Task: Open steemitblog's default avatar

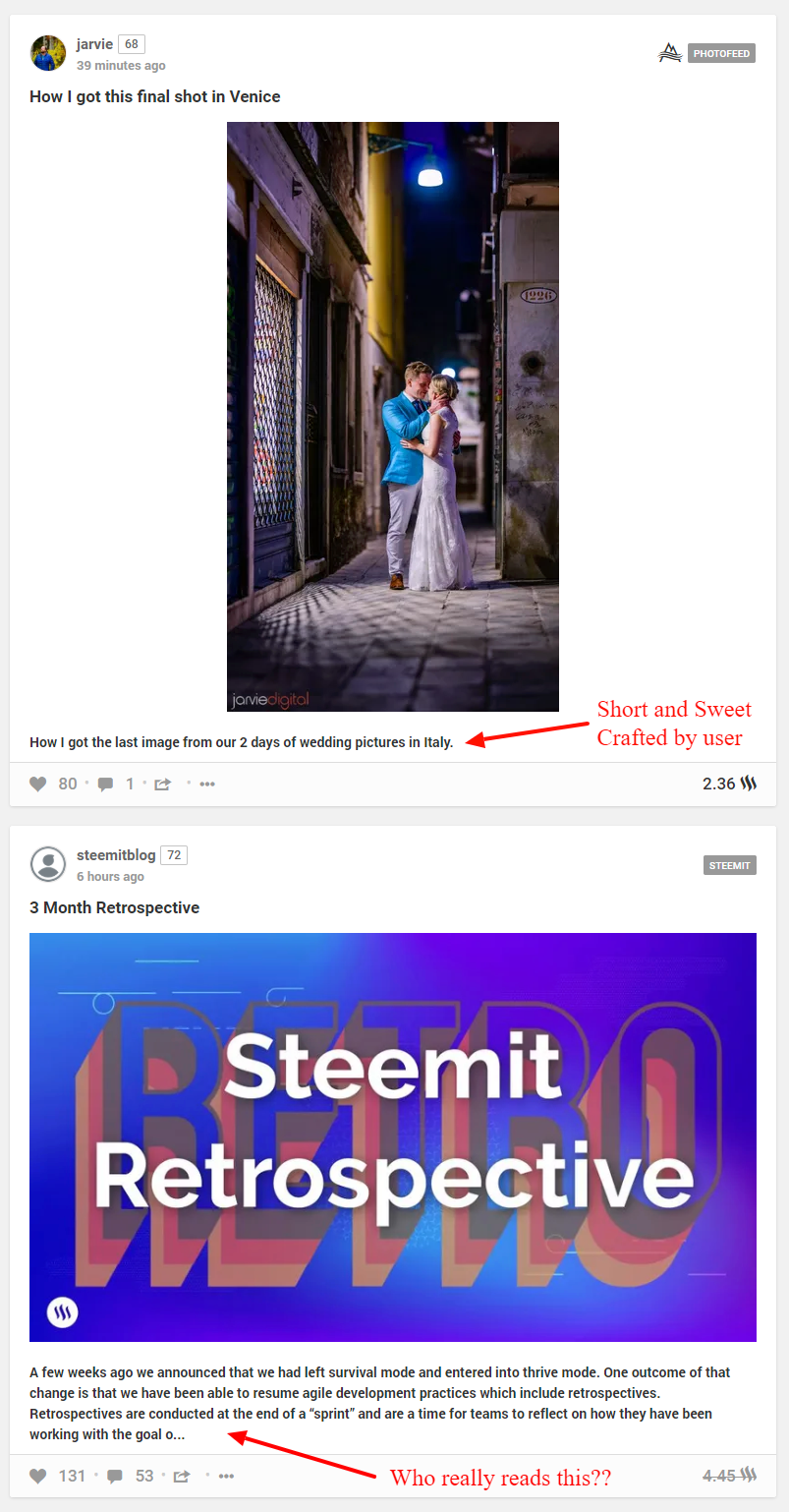Action: point(48,864)
